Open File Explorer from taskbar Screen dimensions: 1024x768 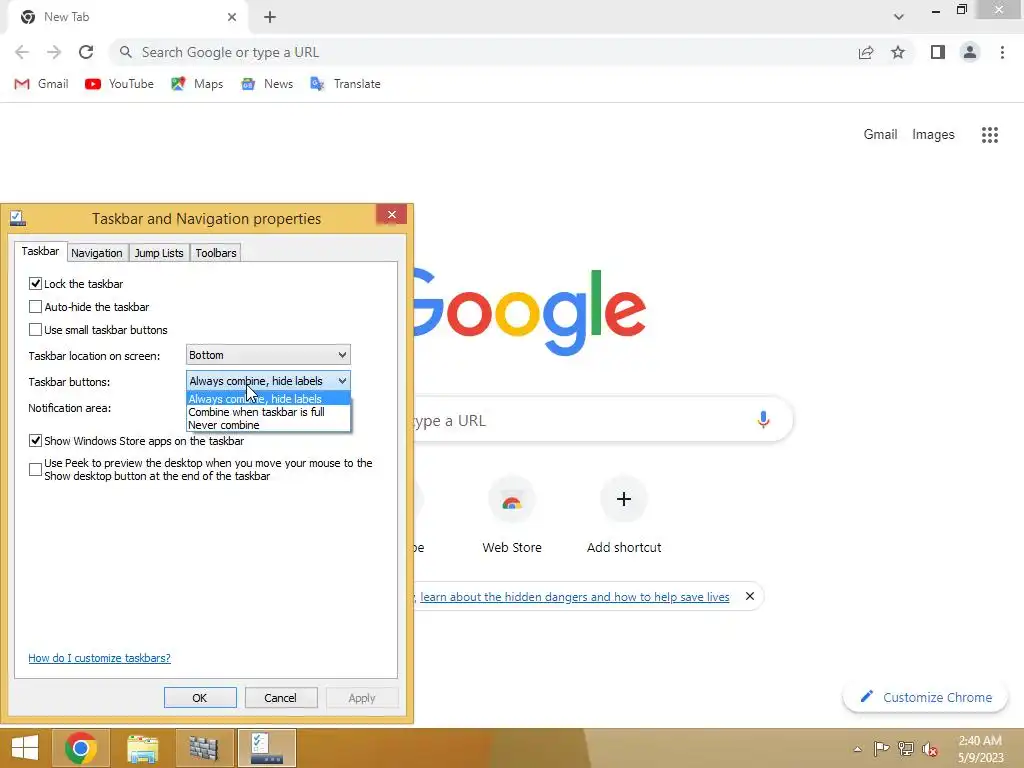[x=143, y=748]
